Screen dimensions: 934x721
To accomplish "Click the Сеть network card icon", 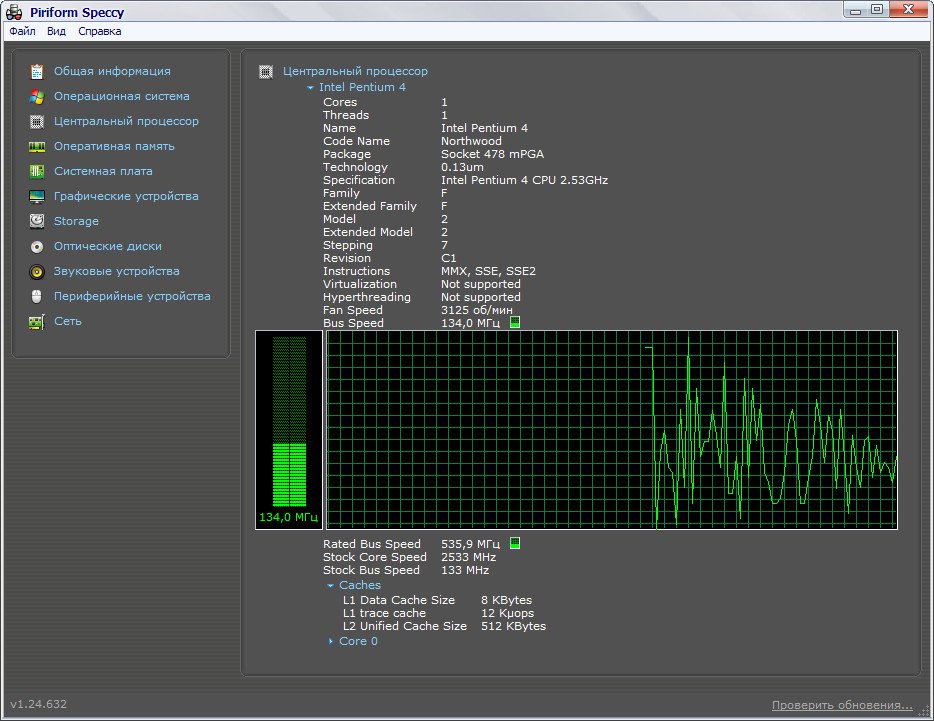I will [x=37, y=322].
